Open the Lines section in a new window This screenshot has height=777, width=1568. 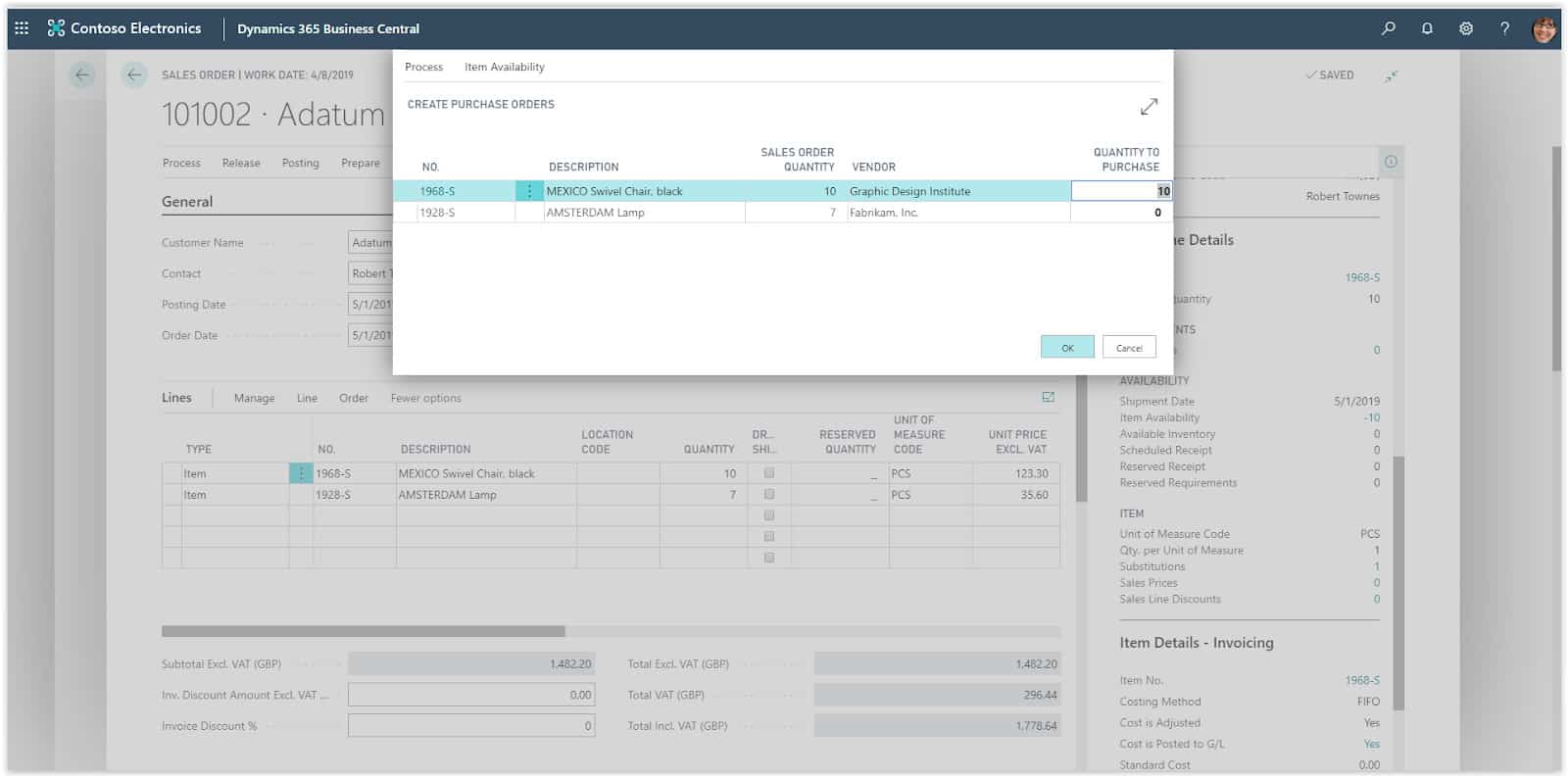click(1048, 397)
